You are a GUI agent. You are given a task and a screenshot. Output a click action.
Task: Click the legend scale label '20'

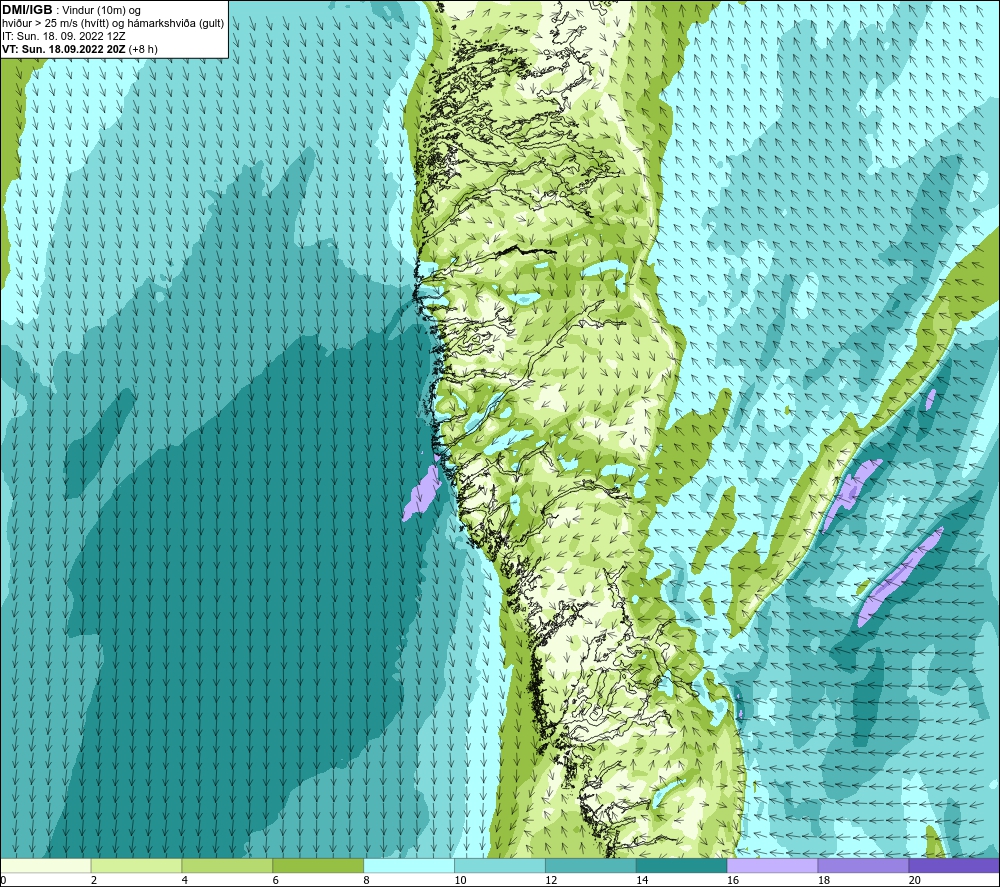tap(915, 880)
